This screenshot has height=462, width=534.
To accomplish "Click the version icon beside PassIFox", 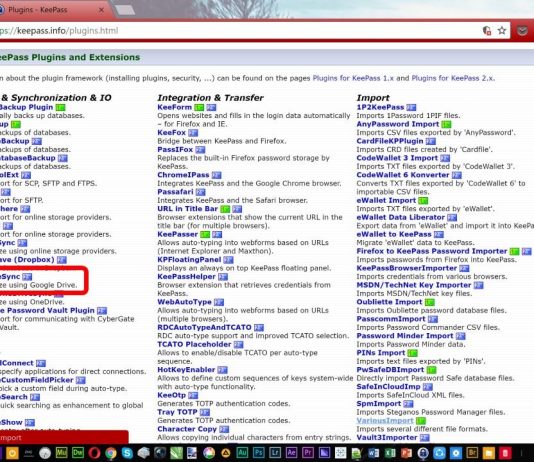I will point(200,150).
